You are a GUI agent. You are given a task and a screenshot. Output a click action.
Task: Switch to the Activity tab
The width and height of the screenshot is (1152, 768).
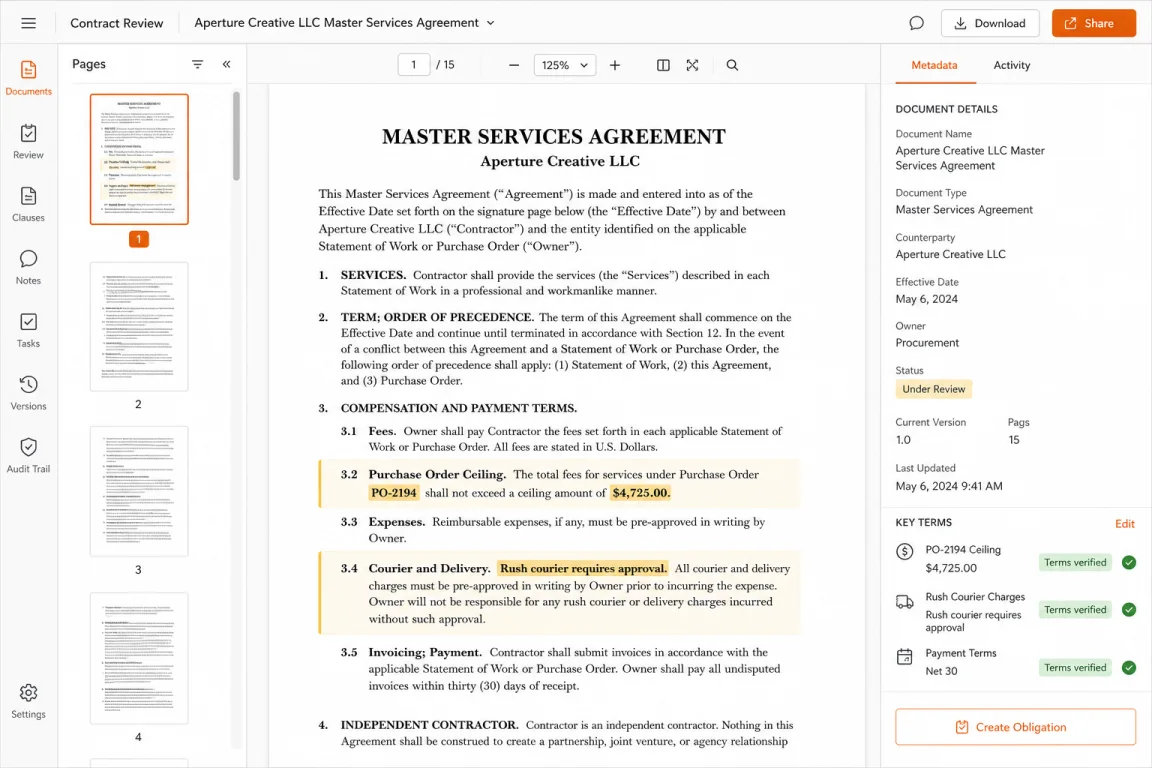(x=1011, y=65)
